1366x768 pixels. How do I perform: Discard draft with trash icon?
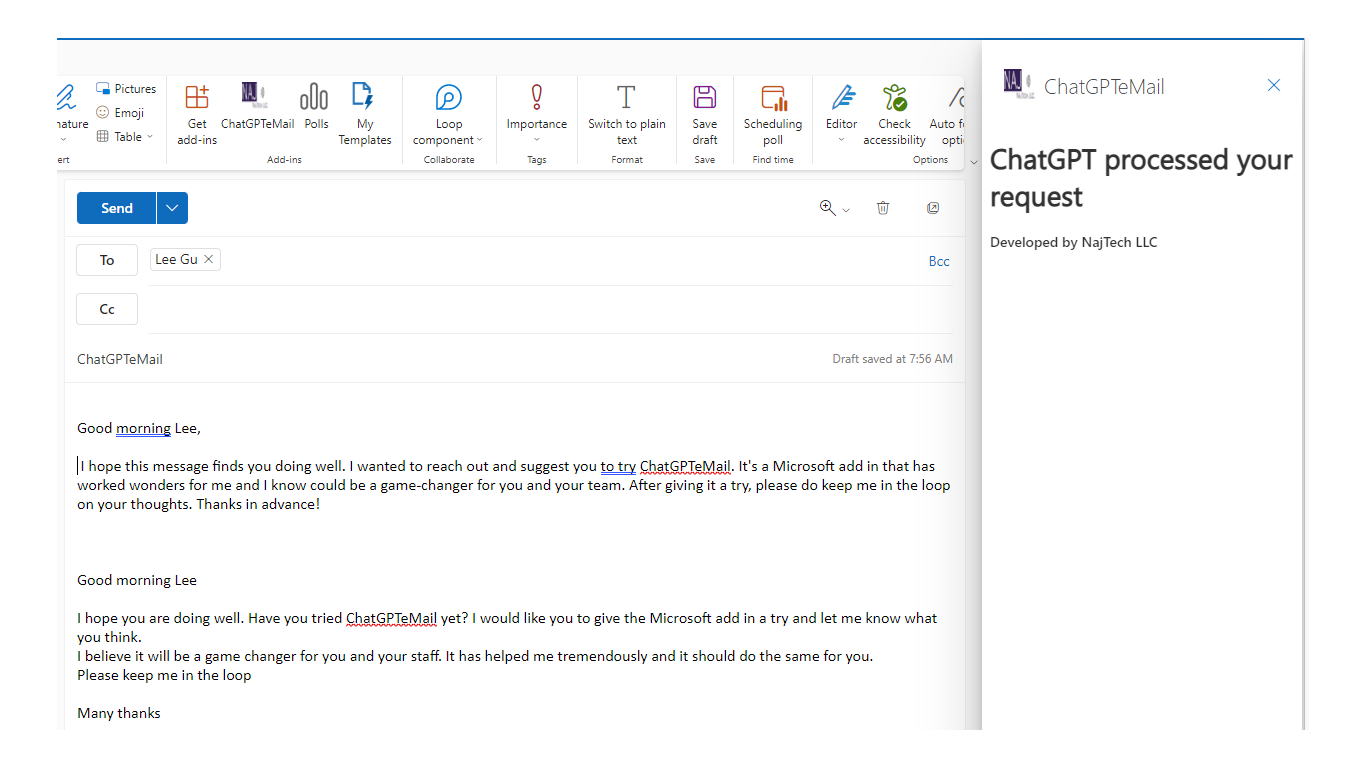[x=883, y=208]
